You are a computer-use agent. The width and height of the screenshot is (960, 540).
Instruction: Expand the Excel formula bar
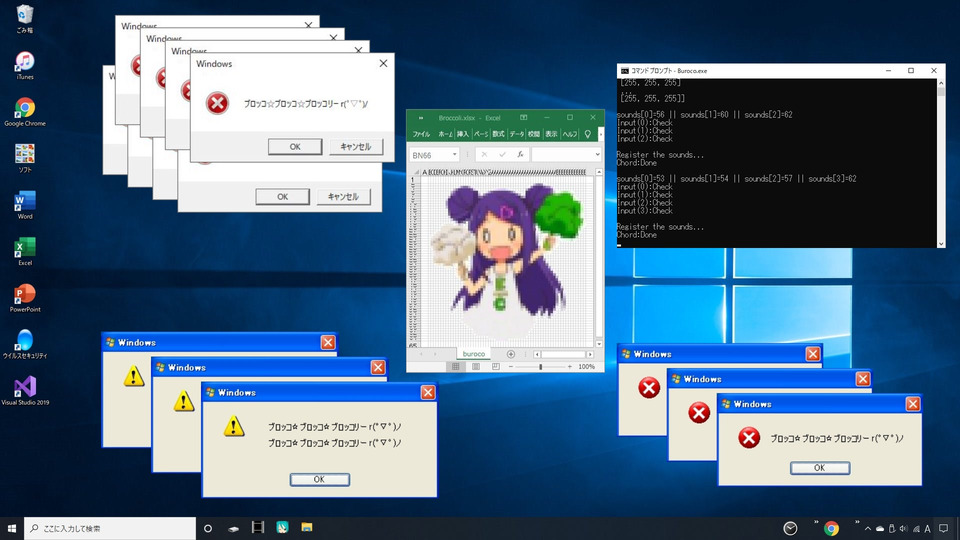point(597,155)
